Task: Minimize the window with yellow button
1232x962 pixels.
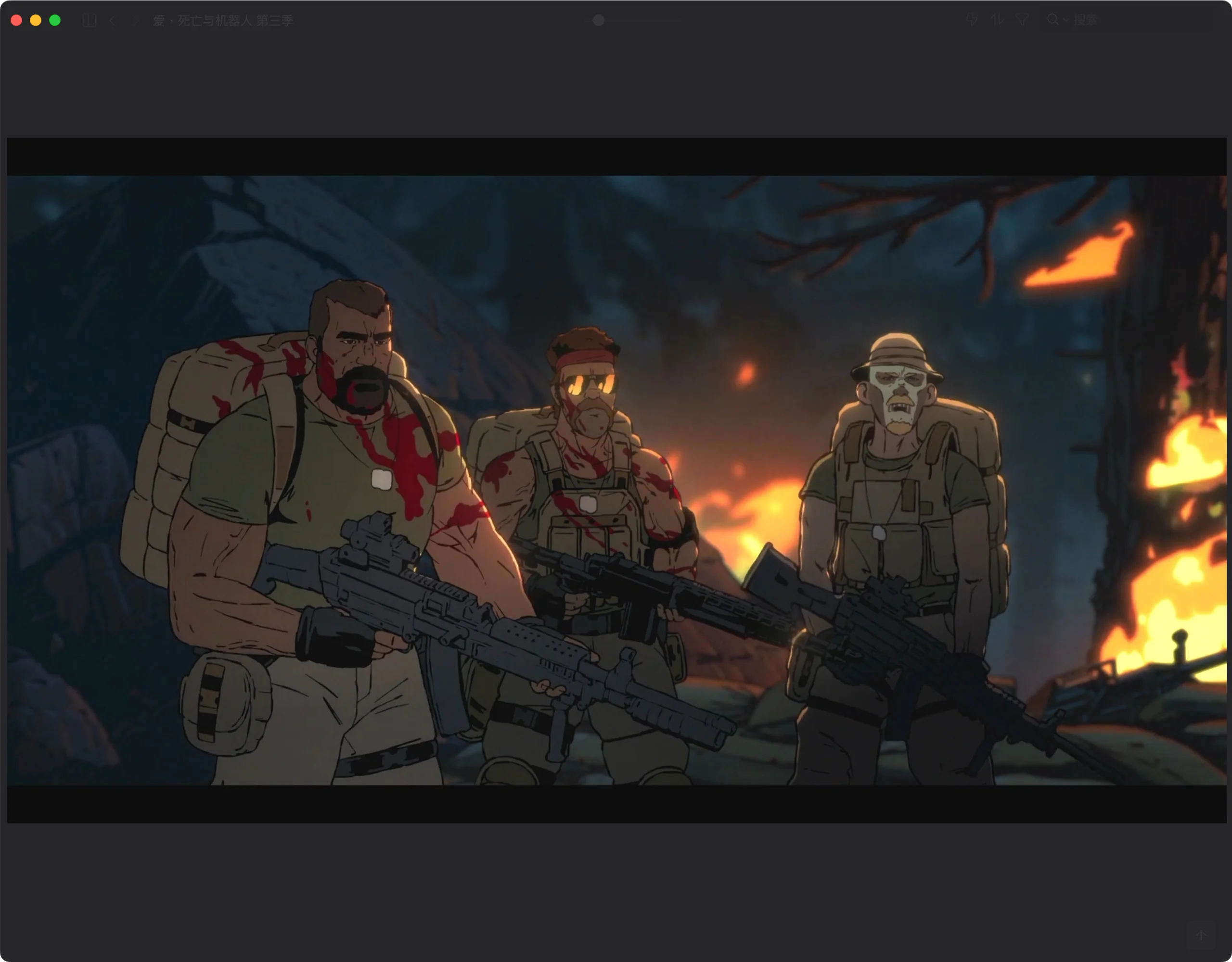Action: (36, 20)
